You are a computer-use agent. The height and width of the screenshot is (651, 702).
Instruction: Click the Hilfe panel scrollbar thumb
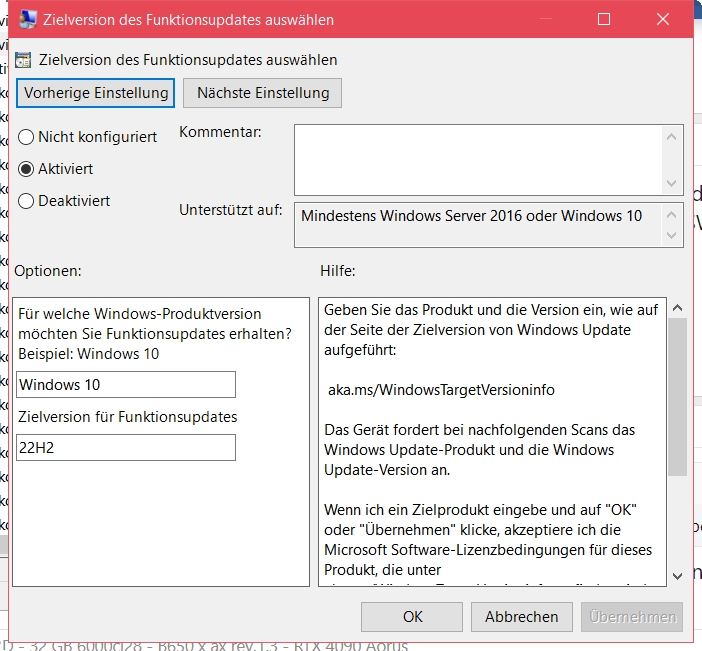click(x=677, y=397)
